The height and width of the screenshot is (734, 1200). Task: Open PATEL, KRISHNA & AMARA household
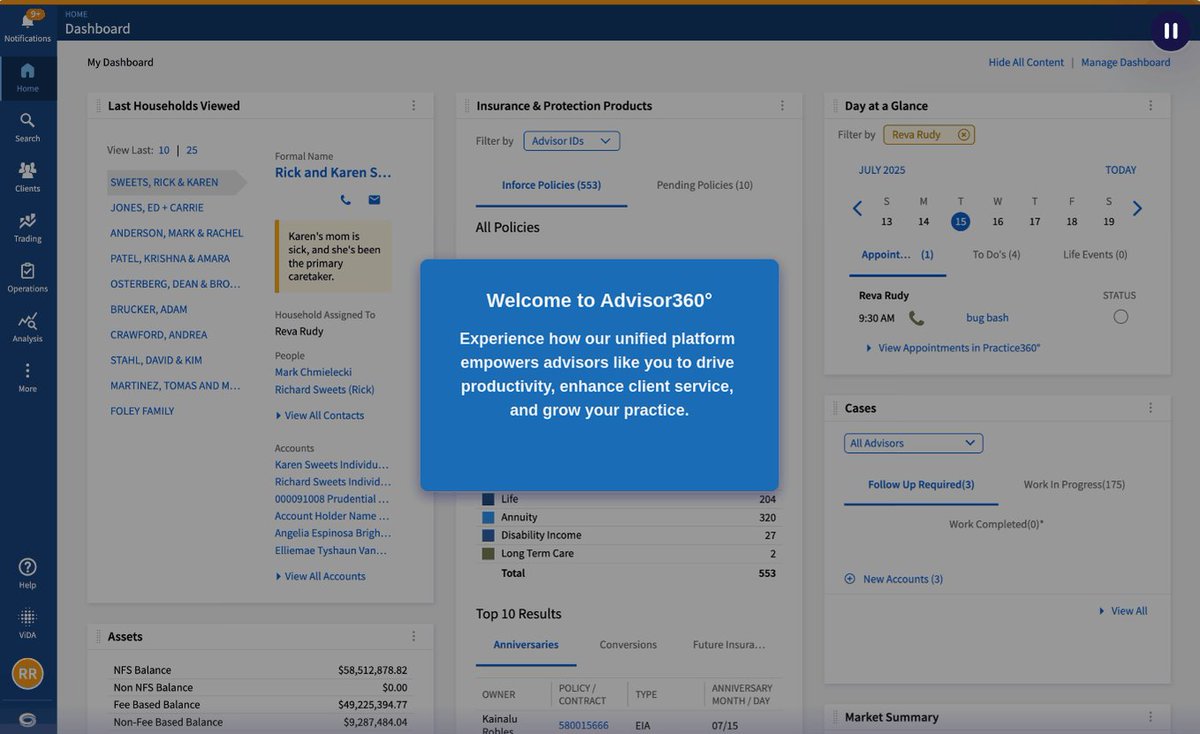tap(170, 259)
